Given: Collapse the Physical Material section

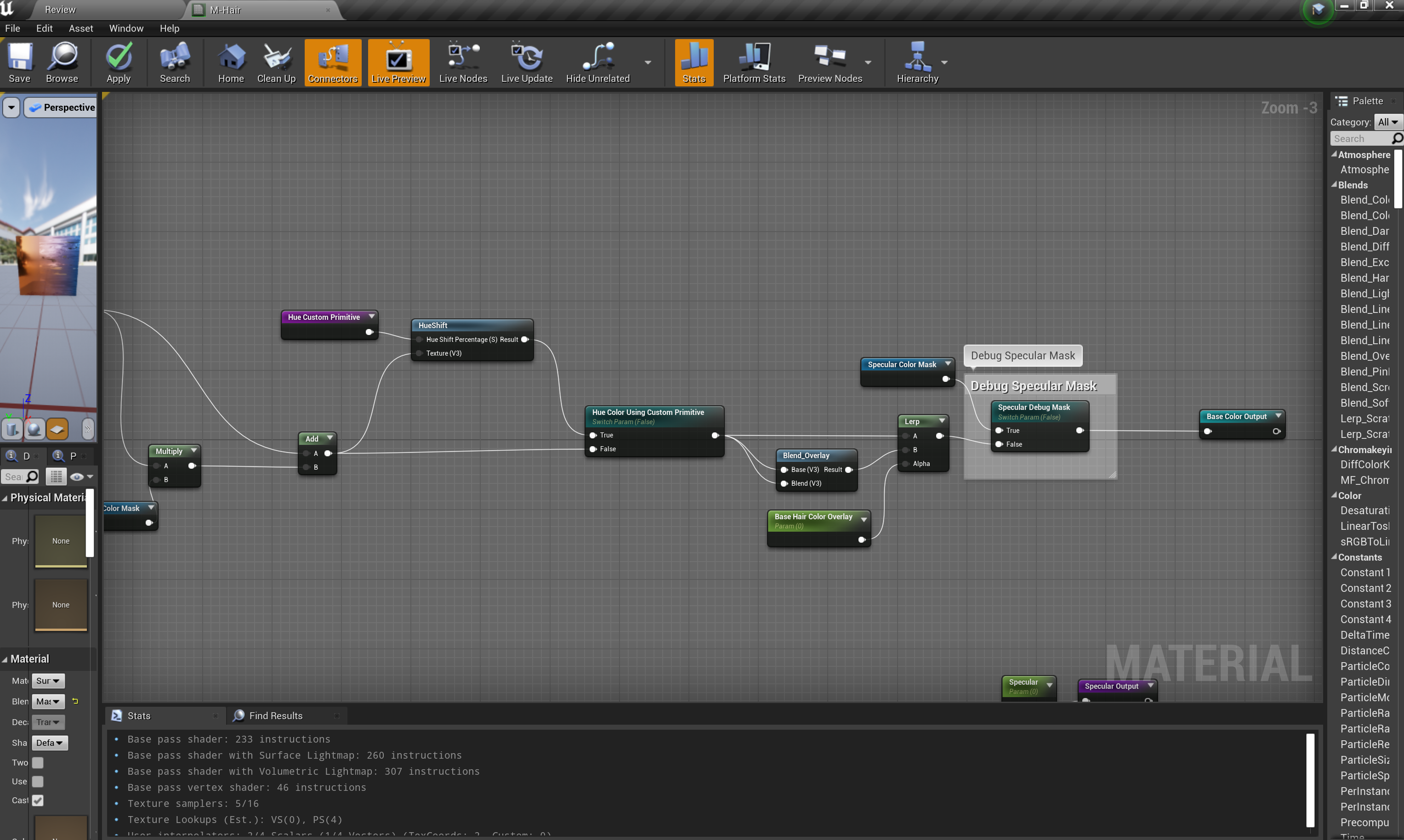Looking at the screenshot, I should coord(5,498).
